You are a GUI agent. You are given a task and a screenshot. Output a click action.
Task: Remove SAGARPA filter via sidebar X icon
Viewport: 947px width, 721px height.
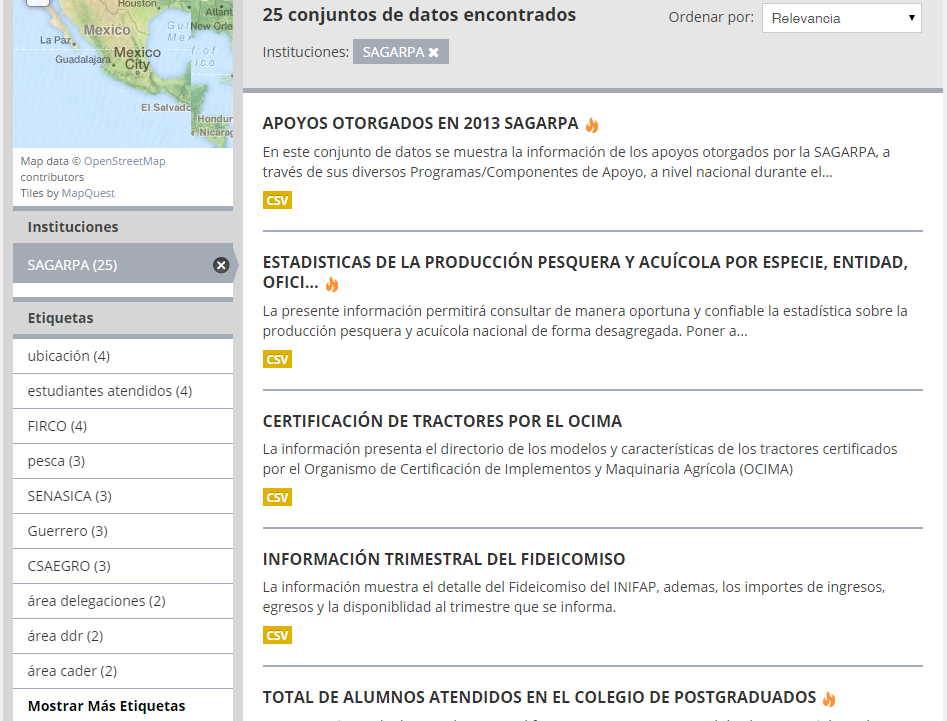(221, 265)
